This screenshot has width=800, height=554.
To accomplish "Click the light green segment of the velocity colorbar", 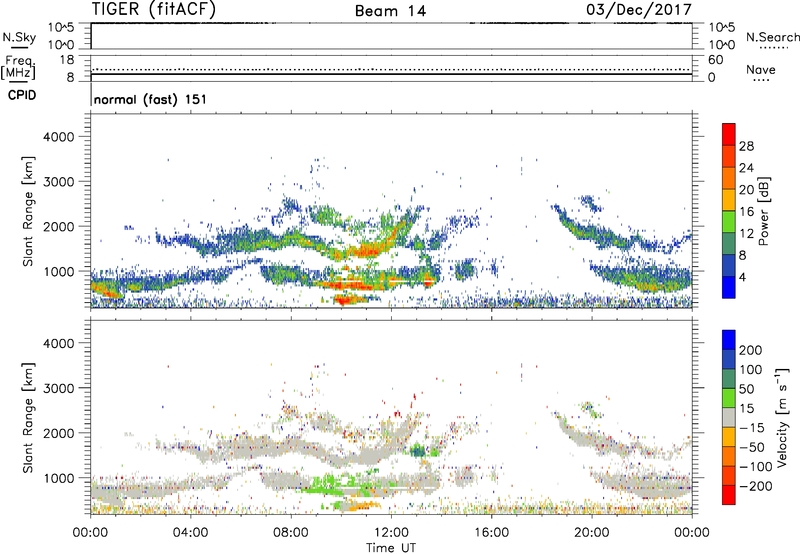I will pyautogui.click(x=729, y=398).
